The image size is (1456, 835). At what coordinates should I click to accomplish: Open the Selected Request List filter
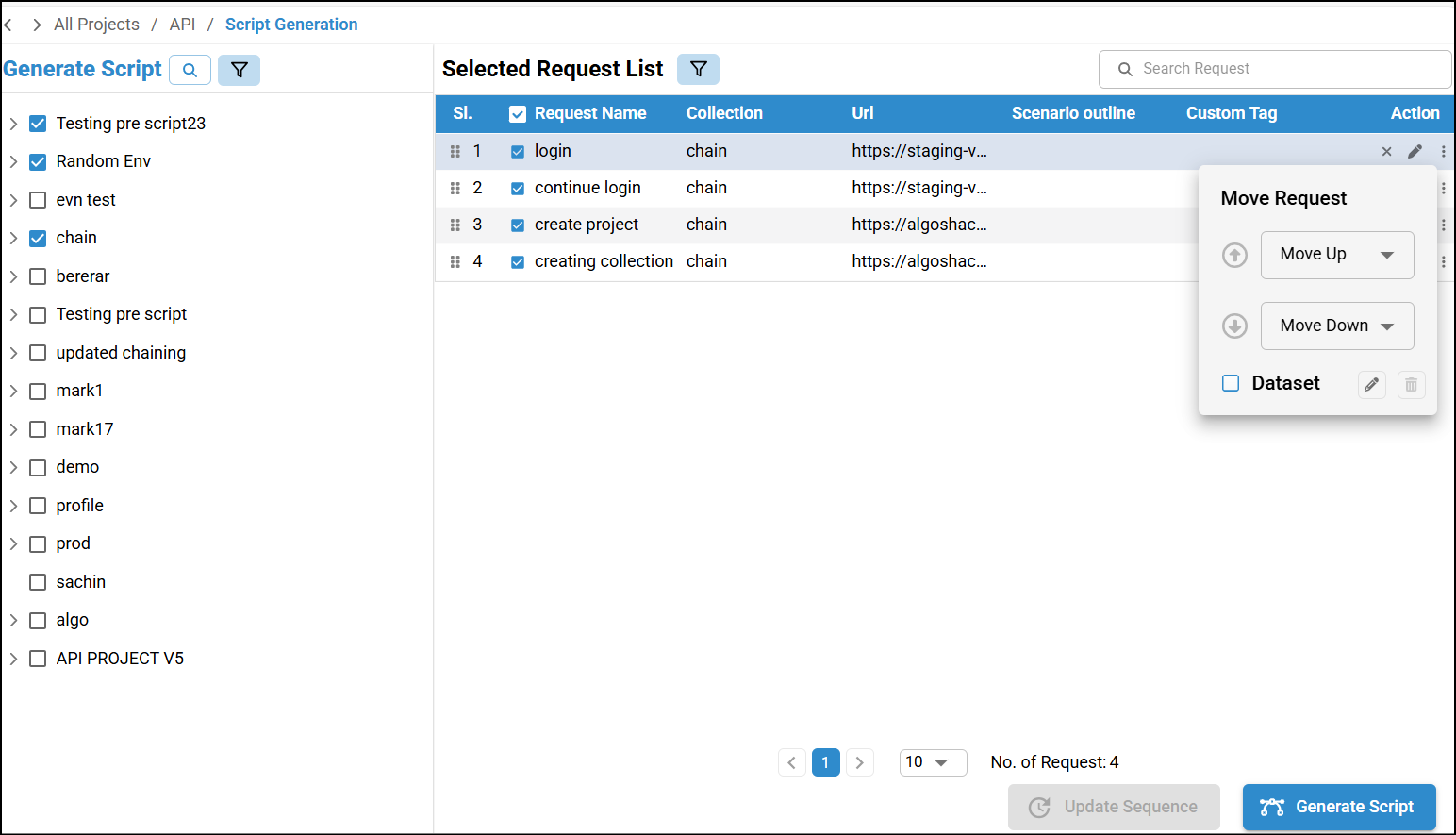point(699,69)
